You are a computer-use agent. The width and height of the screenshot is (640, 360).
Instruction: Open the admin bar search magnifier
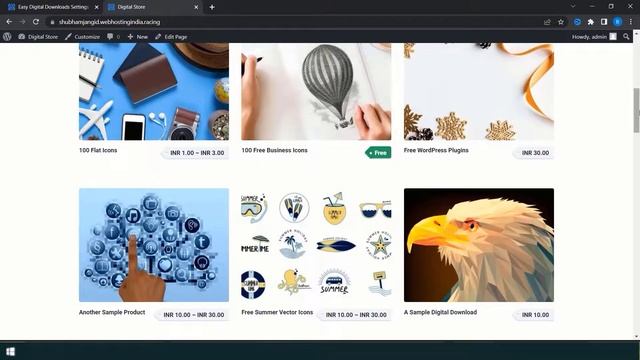pyautogui.click(x=626, y=37)
